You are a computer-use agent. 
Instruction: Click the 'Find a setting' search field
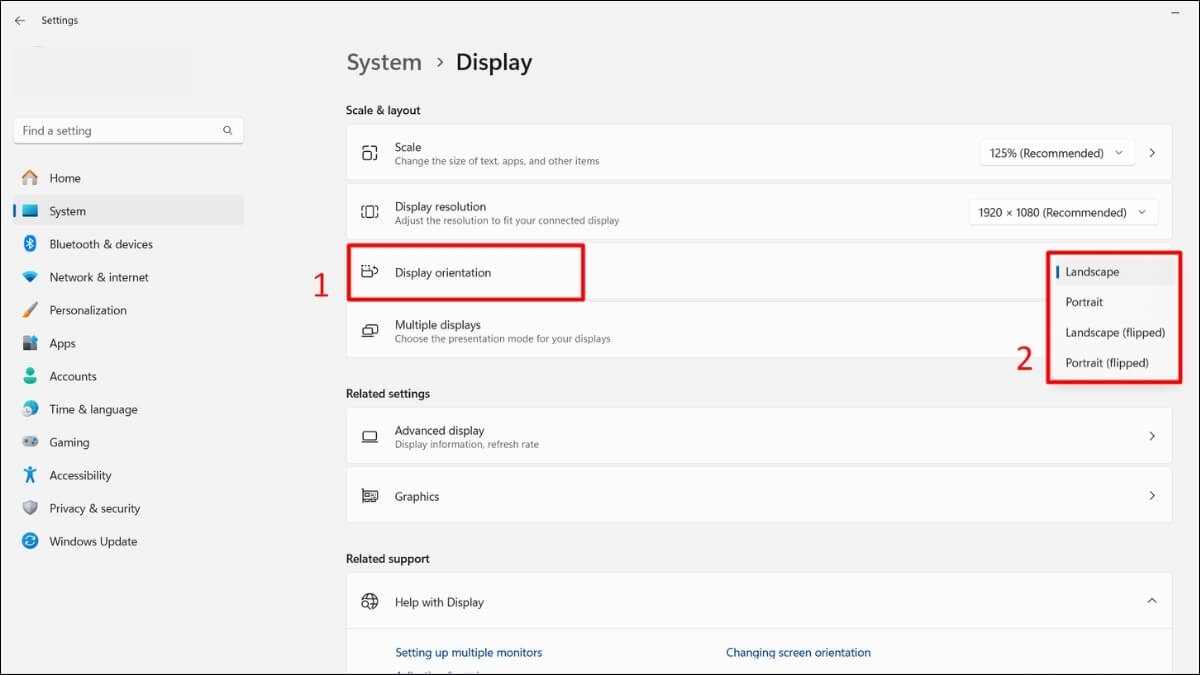coord(129,131)
